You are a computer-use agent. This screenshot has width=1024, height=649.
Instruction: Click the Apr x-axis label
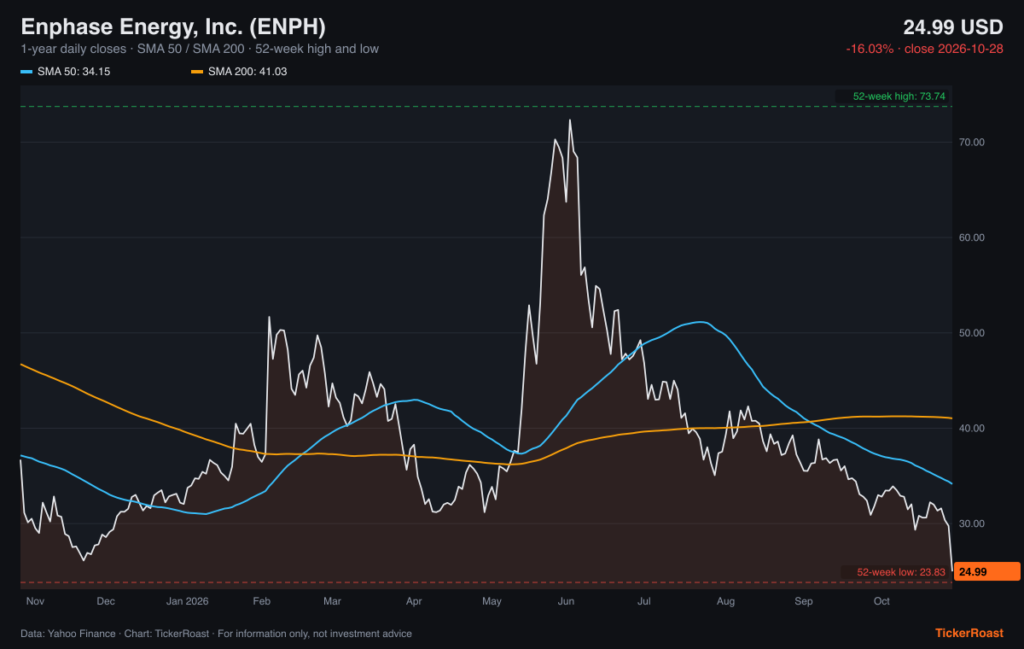(413, 601)
